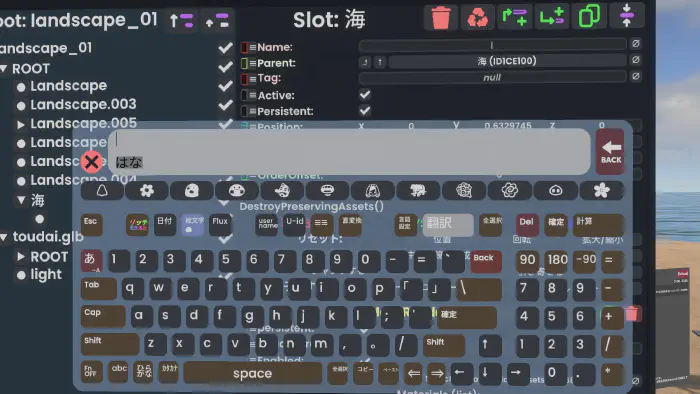Click the Esc key
Image resolution: width=700 pixels, height=394 pixels.
click(x=92, y=224)
